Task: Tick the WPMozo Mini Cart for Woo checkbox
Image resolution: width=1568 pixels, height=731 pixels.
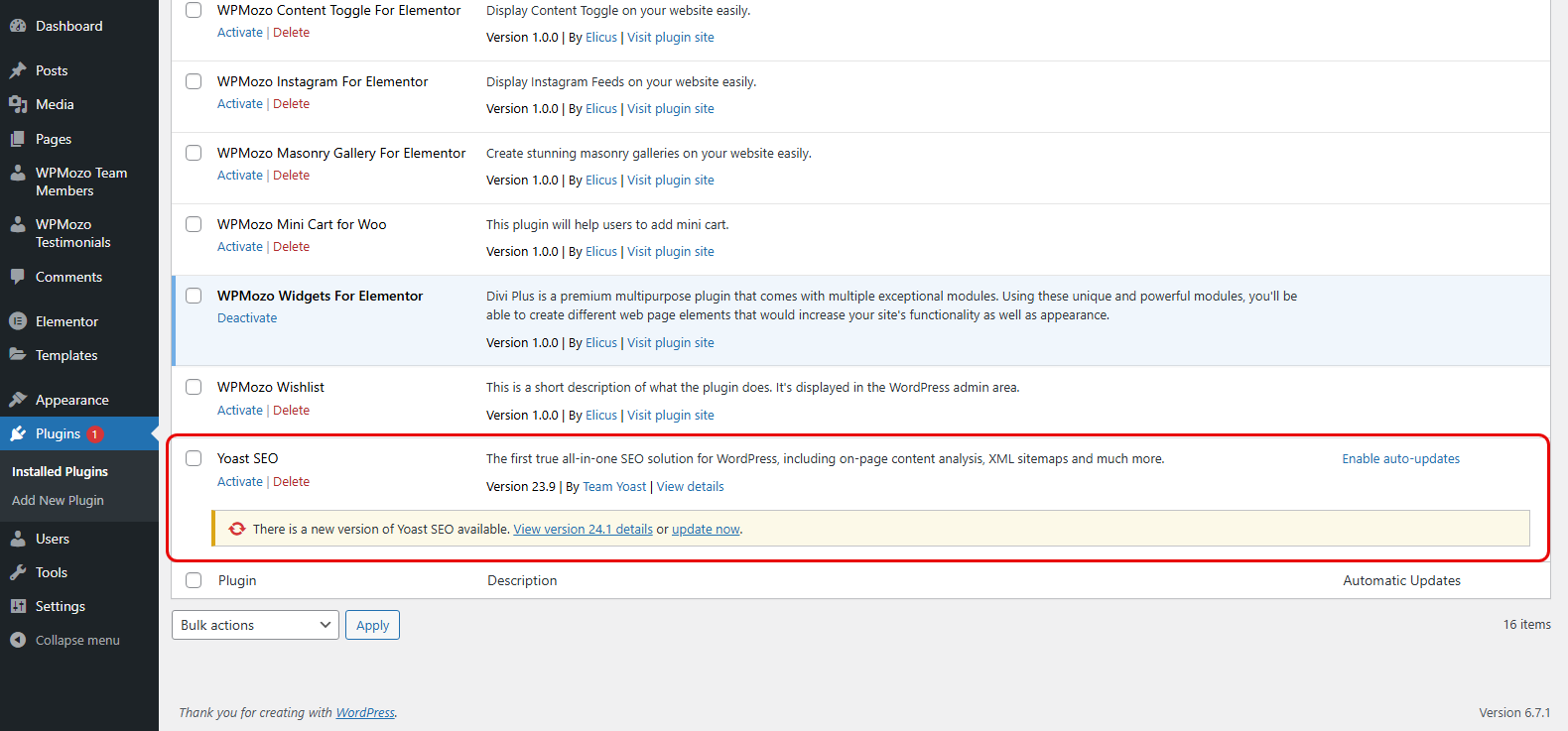Action: pos(194,224)
